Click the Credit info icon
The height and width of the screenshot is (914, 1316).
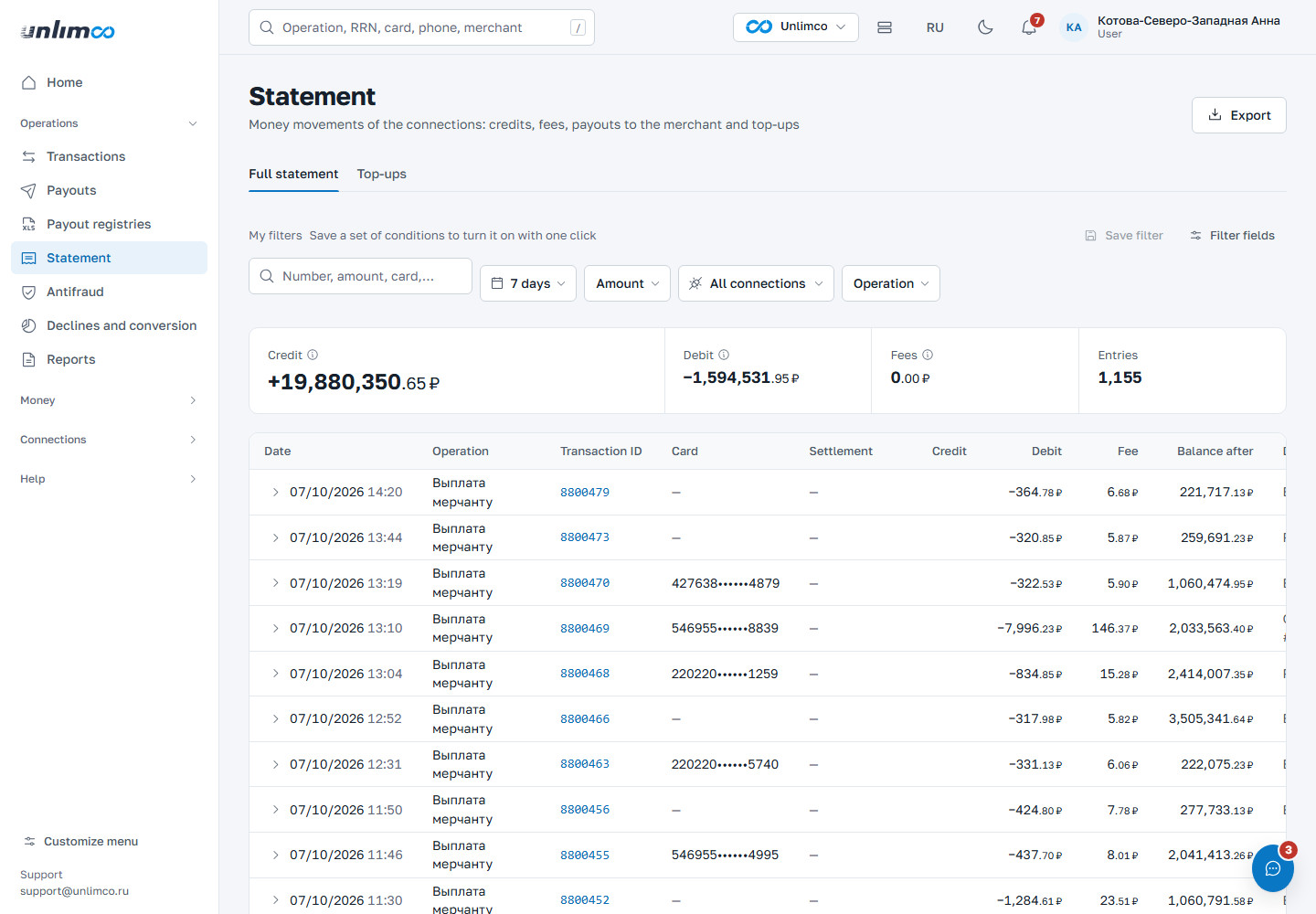click(x=313, y=355)
